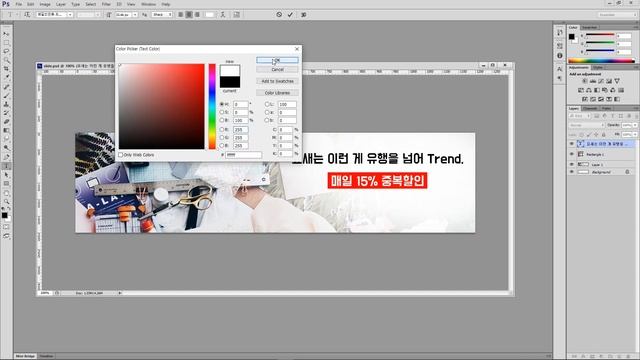Open the font family dropdown
The height and width of the screenshot is (360, 640).
(70, 15)
